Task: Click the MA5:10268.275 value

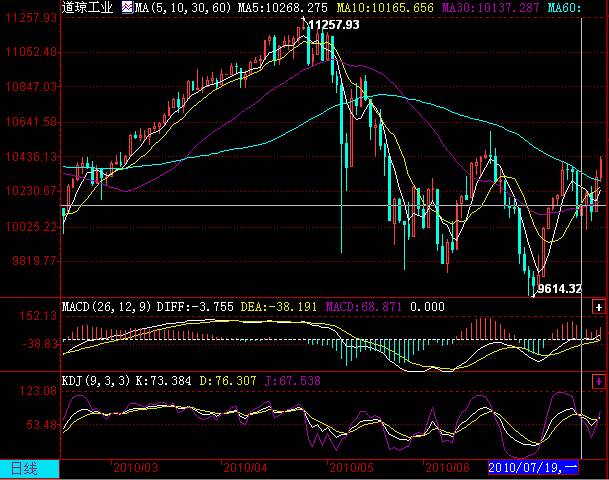Action: pyautogui.click(x=282, y=7)
